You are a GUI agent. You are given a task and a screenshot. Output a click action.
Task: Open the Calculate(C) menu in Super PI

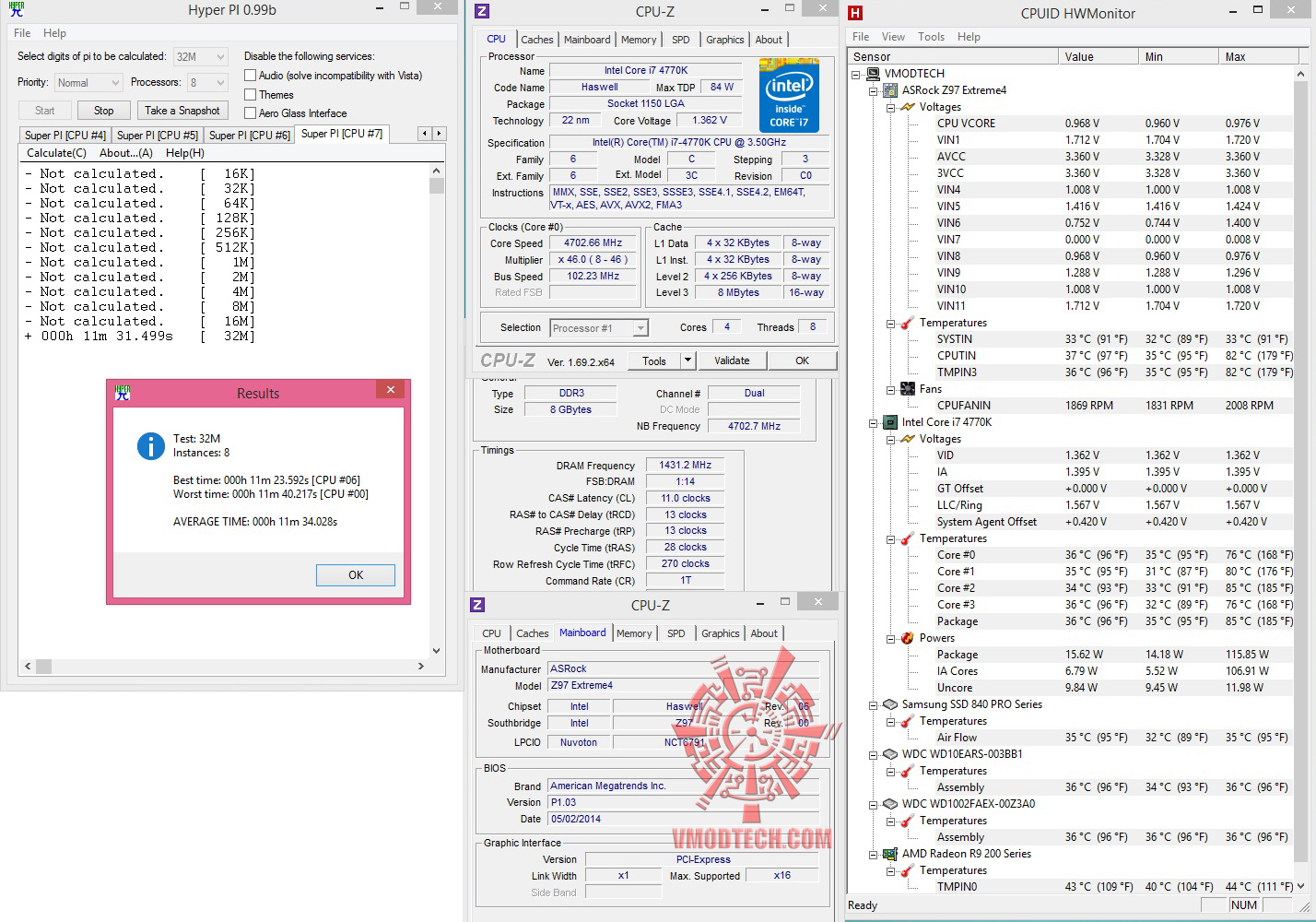(56, 153)
